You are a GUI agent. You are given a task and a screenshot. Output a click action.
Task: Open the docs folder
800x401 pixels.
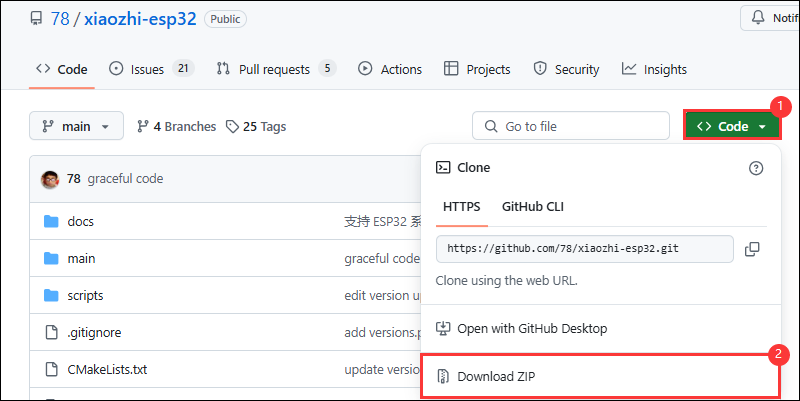[80, 221]
